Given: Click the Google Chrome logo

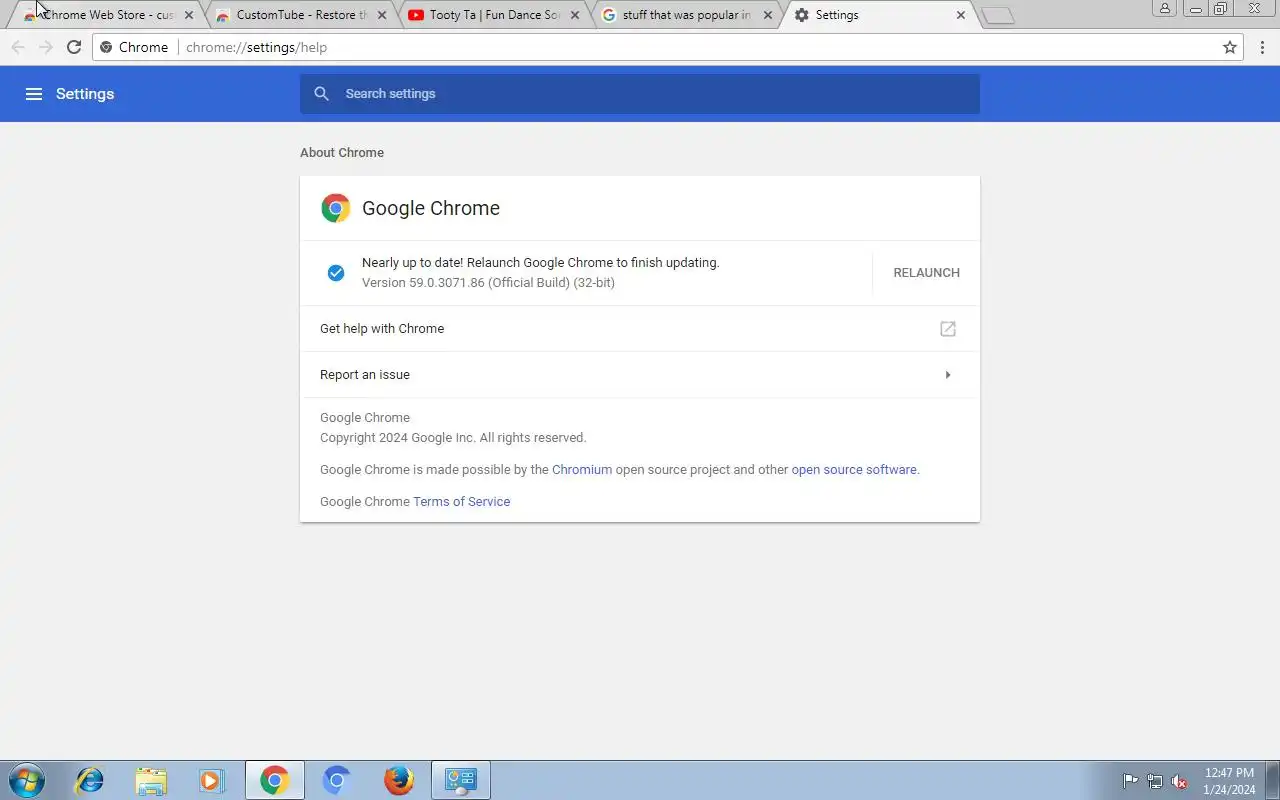Looking at the screenshot, I should (335, 208).
